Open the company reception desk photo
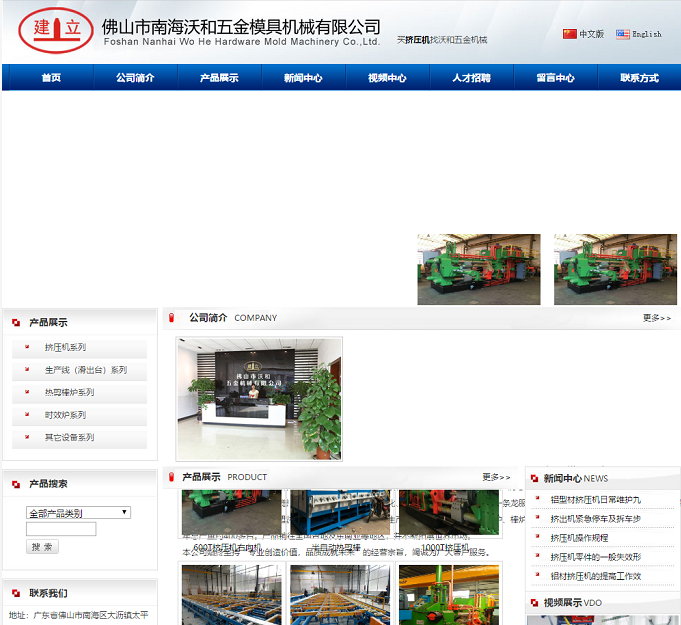 pyautogui.click(x=259, y=398)
